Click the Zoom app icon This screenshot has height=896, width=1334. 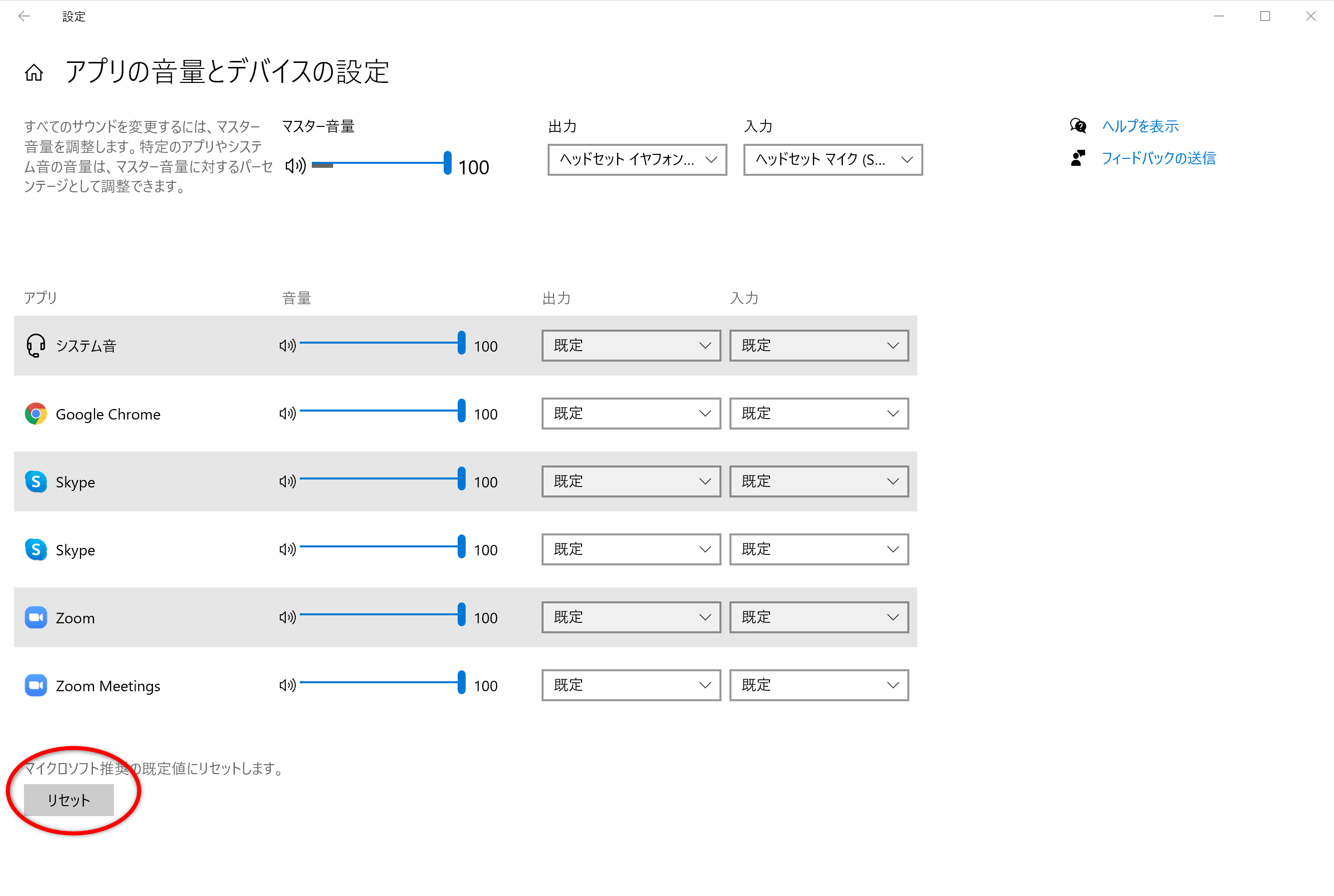click(35, 617)
